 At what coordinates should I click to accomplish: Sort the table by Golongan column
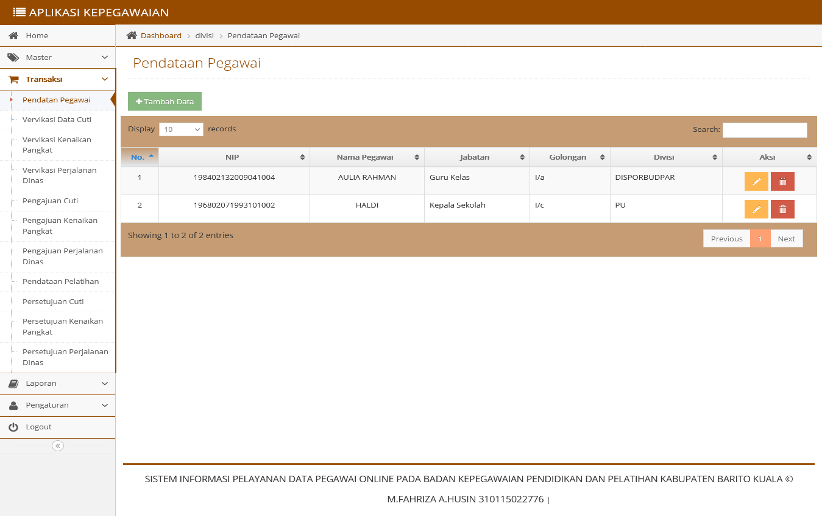pyautogui.click(x=570, y=157)
